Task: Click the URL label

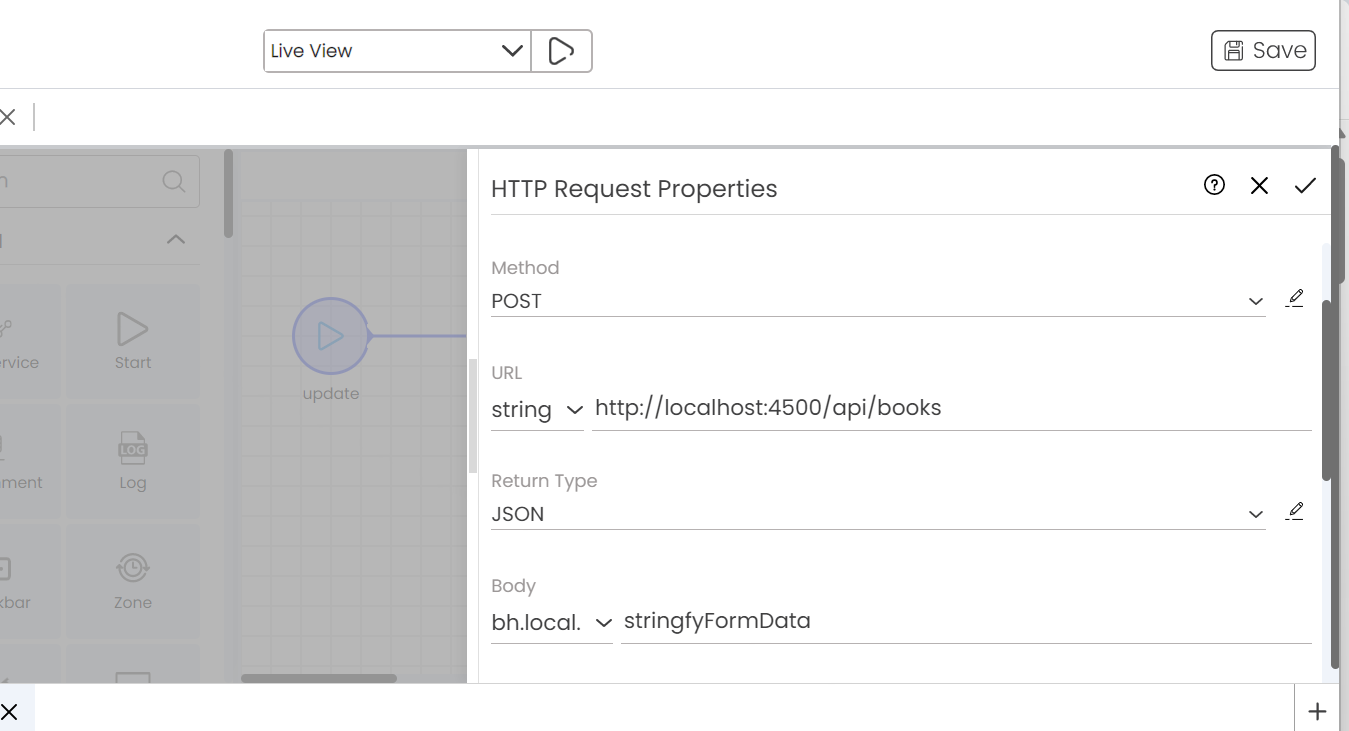Action: 507,373
